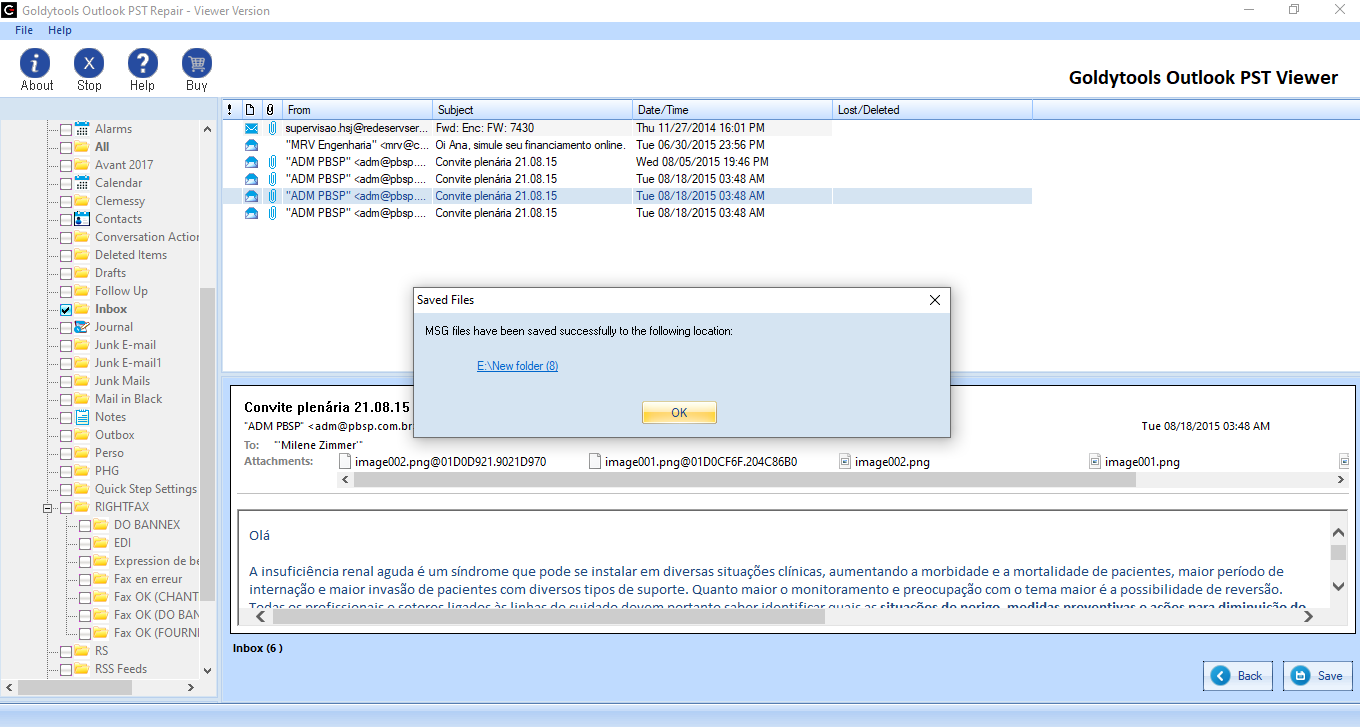Click paperclip icon of Wed 08/05/2015 email

tap(271, 162)
